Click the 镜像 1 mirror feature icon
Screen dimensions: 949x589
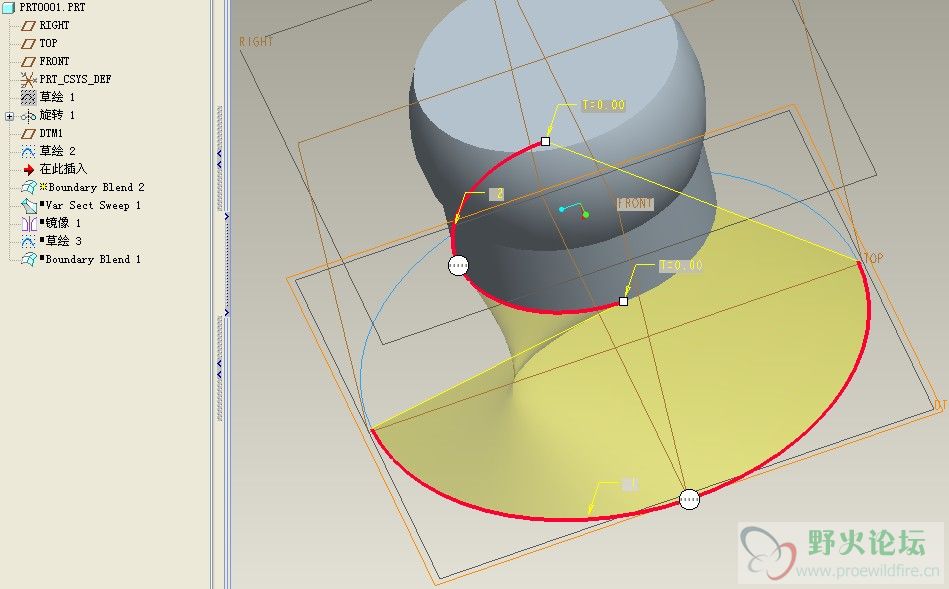[28, 223]
